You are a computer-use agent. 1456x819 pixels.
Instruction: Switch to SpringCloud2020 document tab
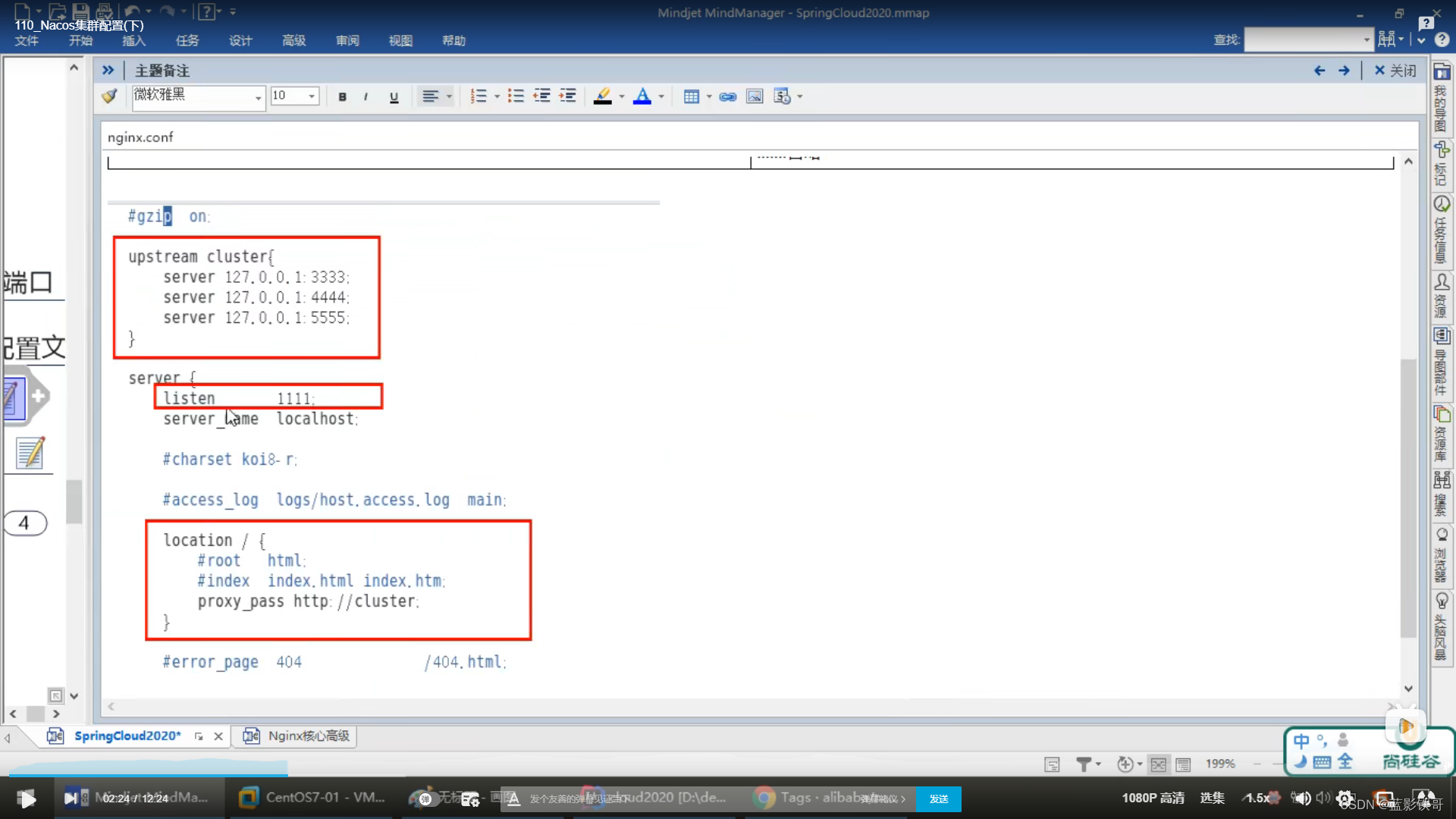click(x=127, y=736)
